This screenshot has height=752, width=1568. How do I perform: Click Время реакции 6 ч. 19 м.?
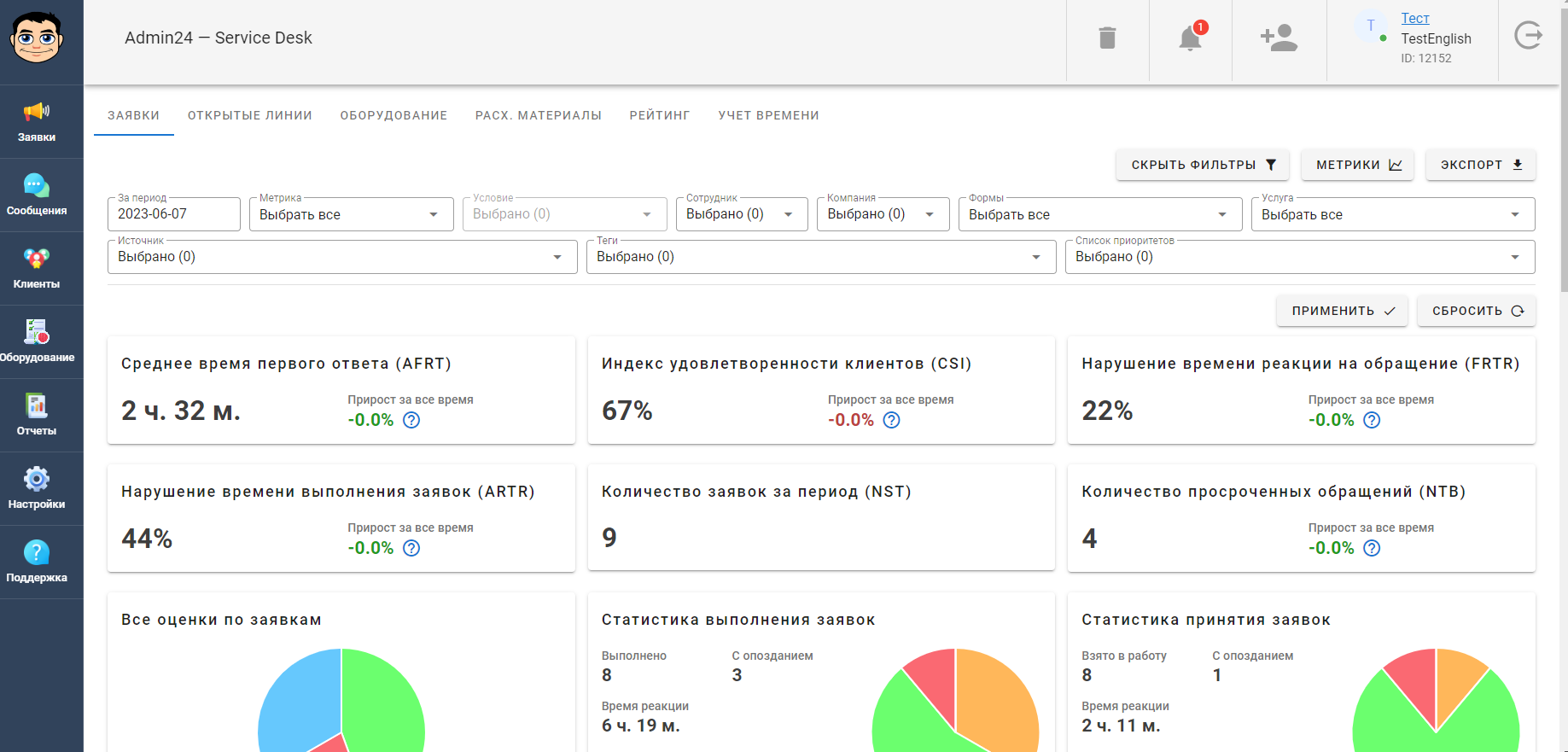(x=641, y=726)
